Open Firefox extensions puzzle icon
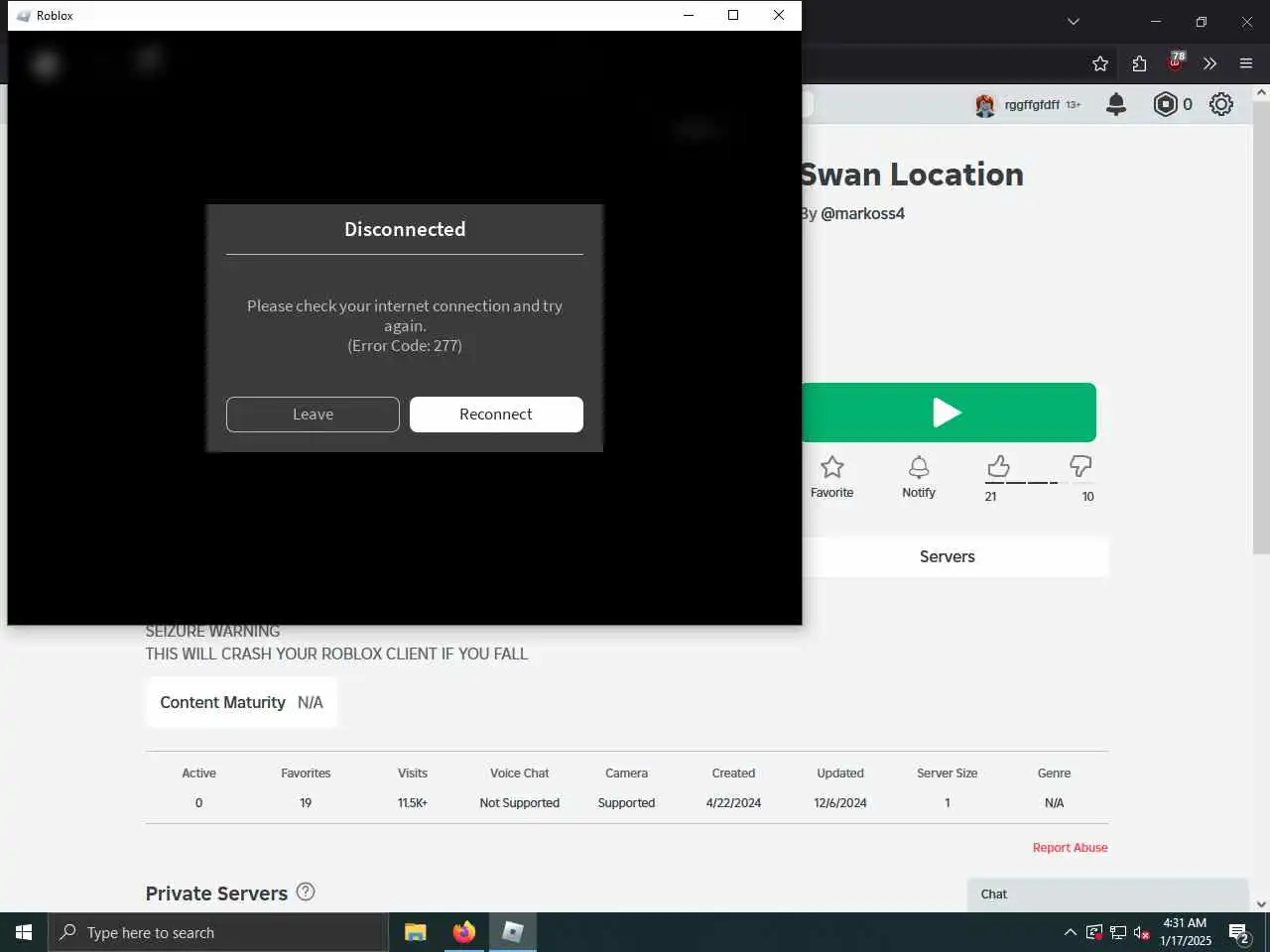This screenshot has height=952, width=1270. click(1139, 63)
